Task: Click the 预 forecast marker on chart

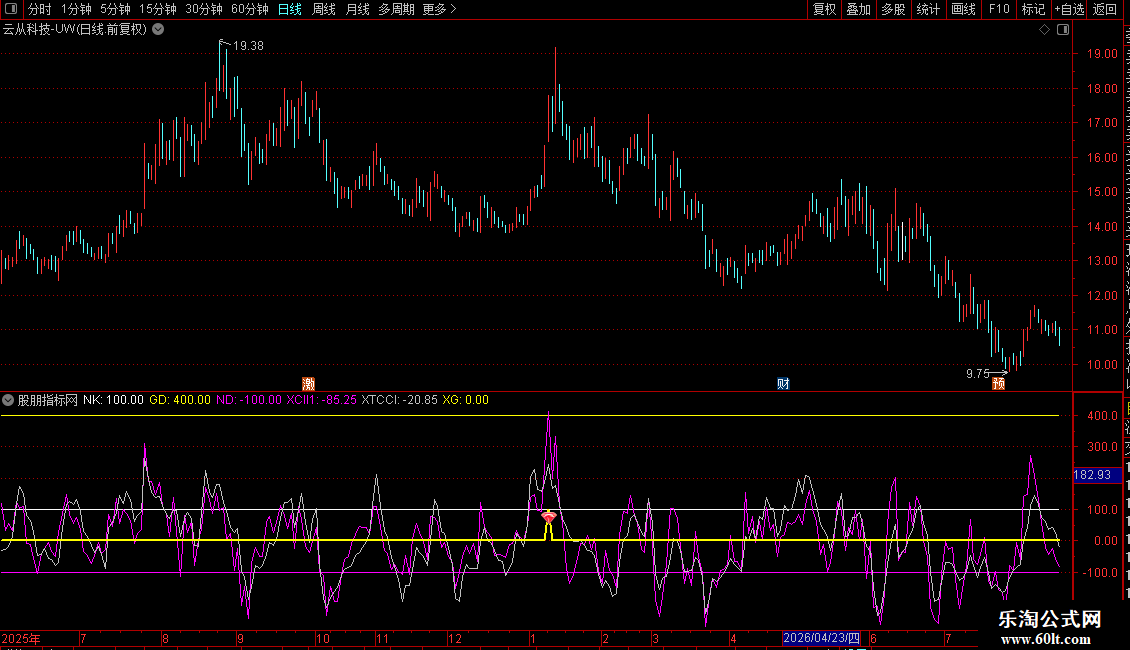Action: coord(998,383)
